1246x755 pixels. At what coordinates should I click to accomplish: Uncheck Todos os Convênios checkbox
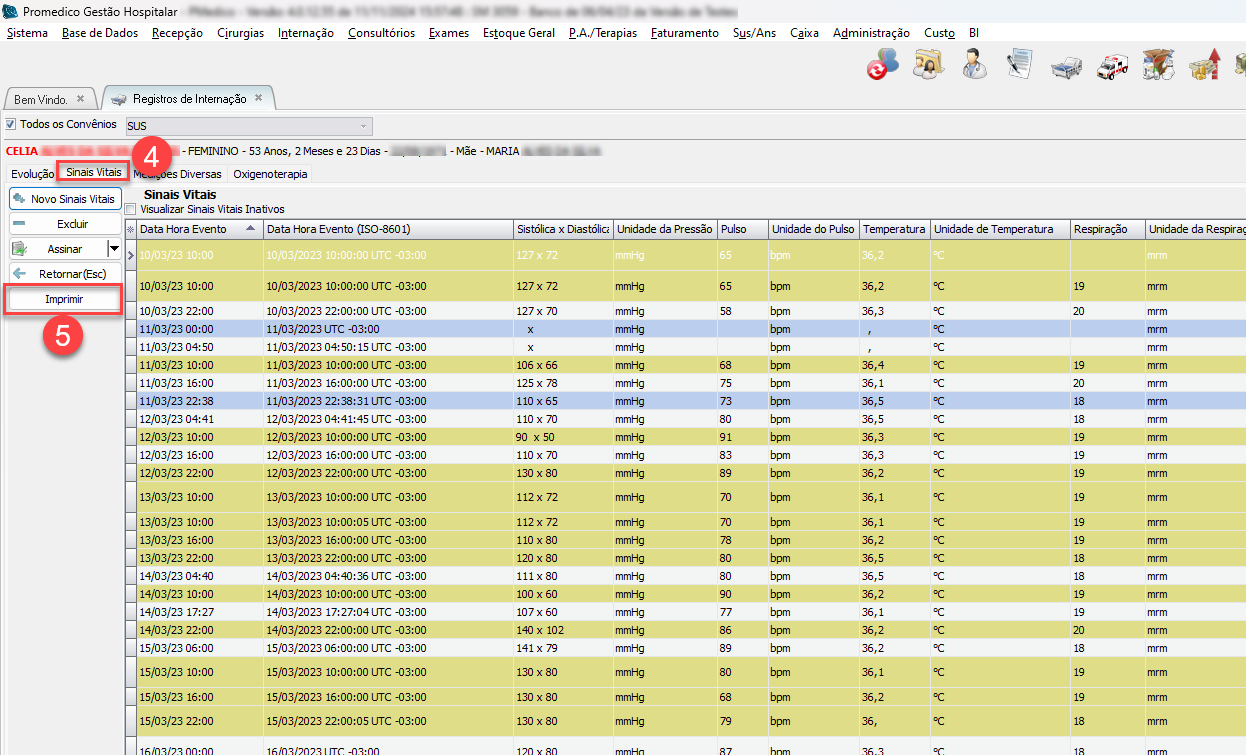11,125
